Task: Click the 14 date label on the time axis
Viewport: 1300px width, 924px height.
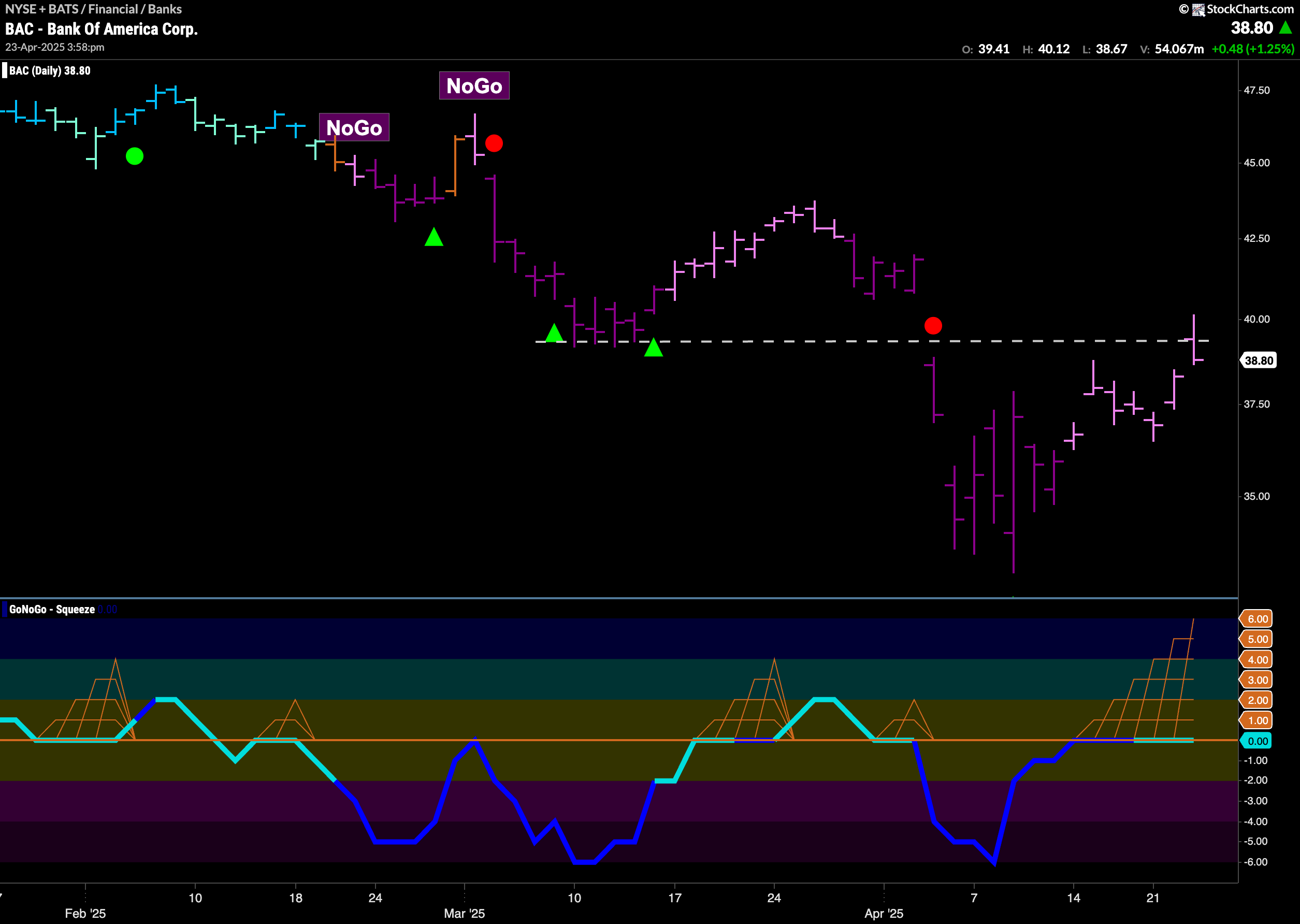Action: point(1073,898)
